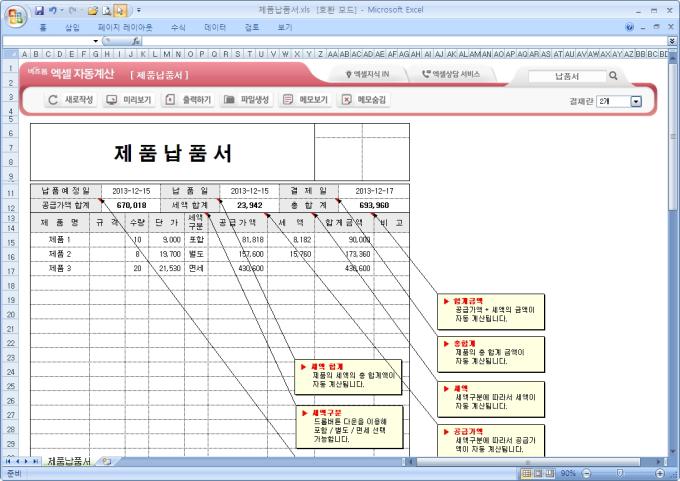
Task: Open the 결재란 dropdown arrow
Action: click(636, 101)
